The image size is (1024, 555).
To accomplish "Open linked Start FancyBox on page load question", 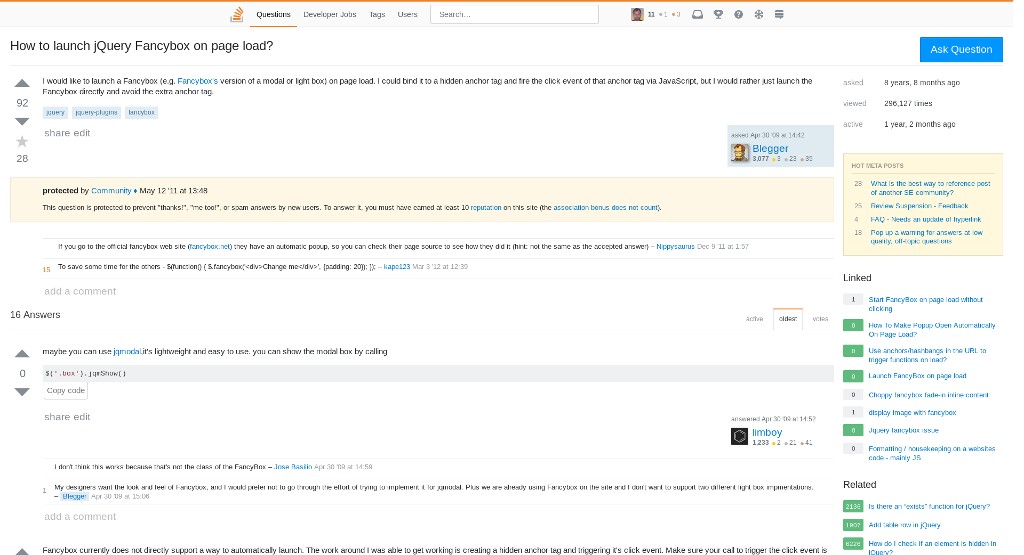I will coord(925,304).
